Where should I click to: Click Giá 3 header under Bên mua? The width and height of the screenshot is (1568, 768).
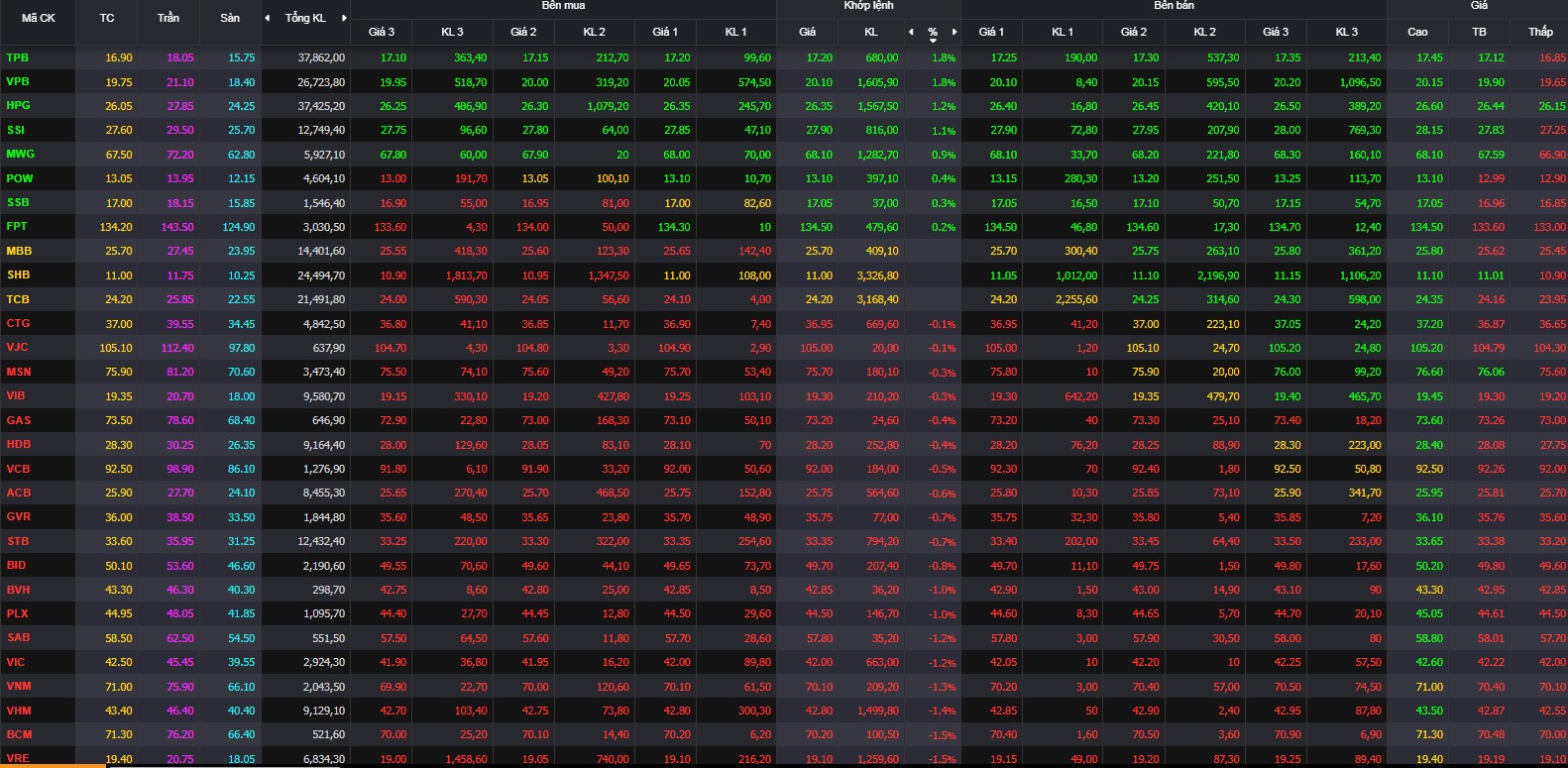(x=382, y=32)
